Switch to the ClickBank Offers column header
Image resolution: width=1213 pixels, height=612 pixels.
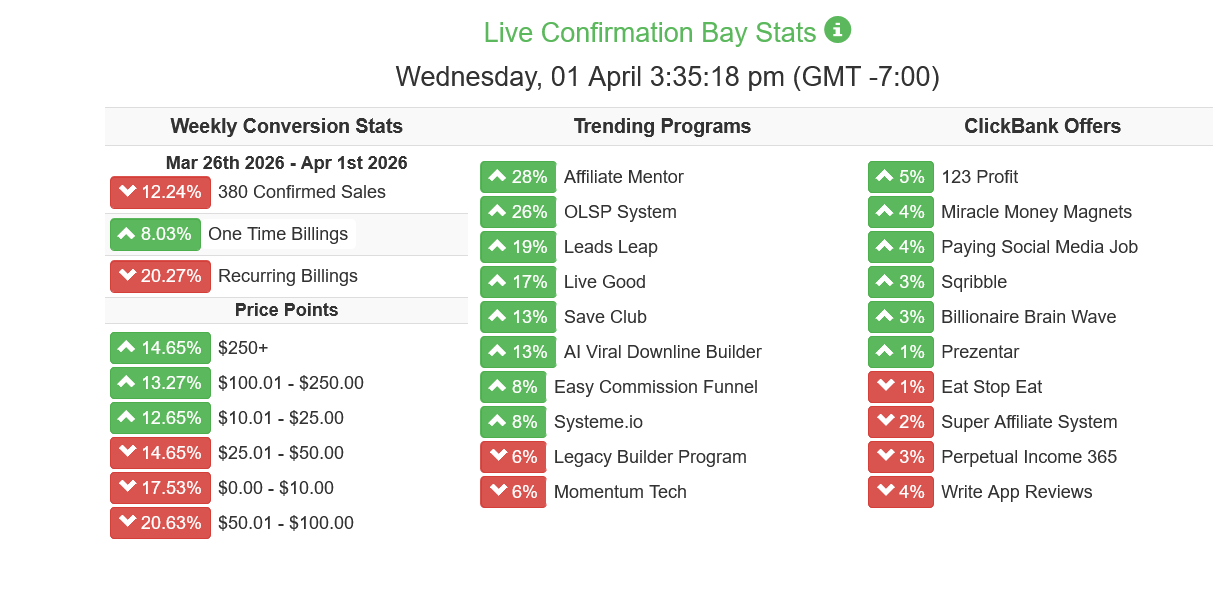point(1043,126)
